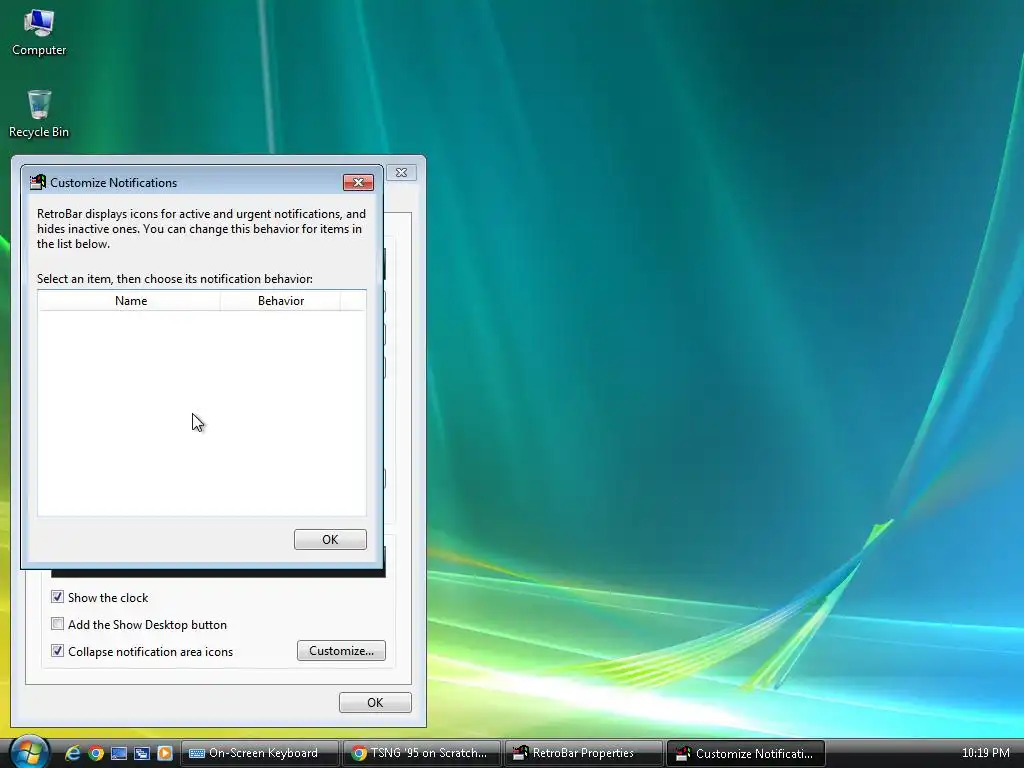
Task: Switch to RetroBar Properties taskbar button
Action: coord(583,753)
